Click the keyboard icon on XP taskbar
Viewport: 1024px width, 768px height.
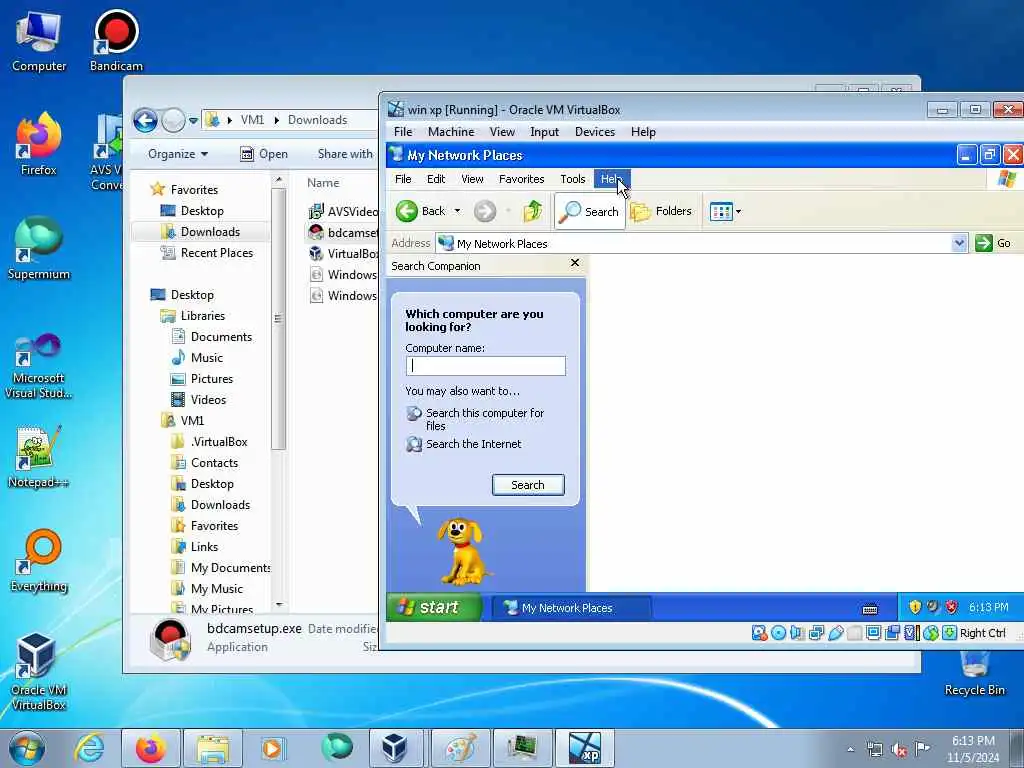click(x=869, y=609)
